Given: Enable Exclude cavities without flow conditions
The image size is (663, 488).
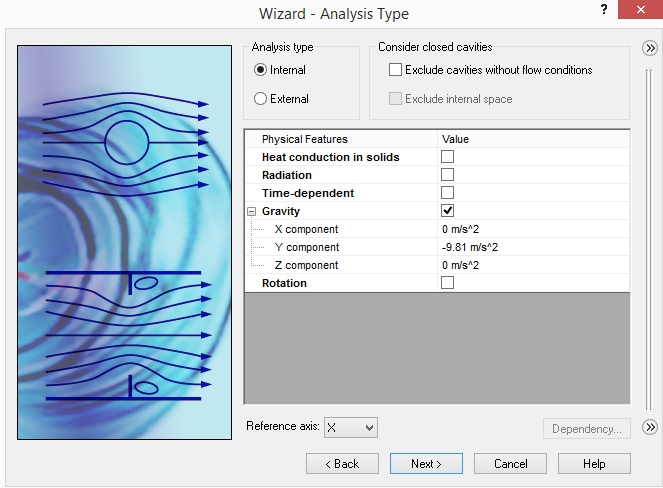Looking at the screenshot, I should click(x=395, y=70).
